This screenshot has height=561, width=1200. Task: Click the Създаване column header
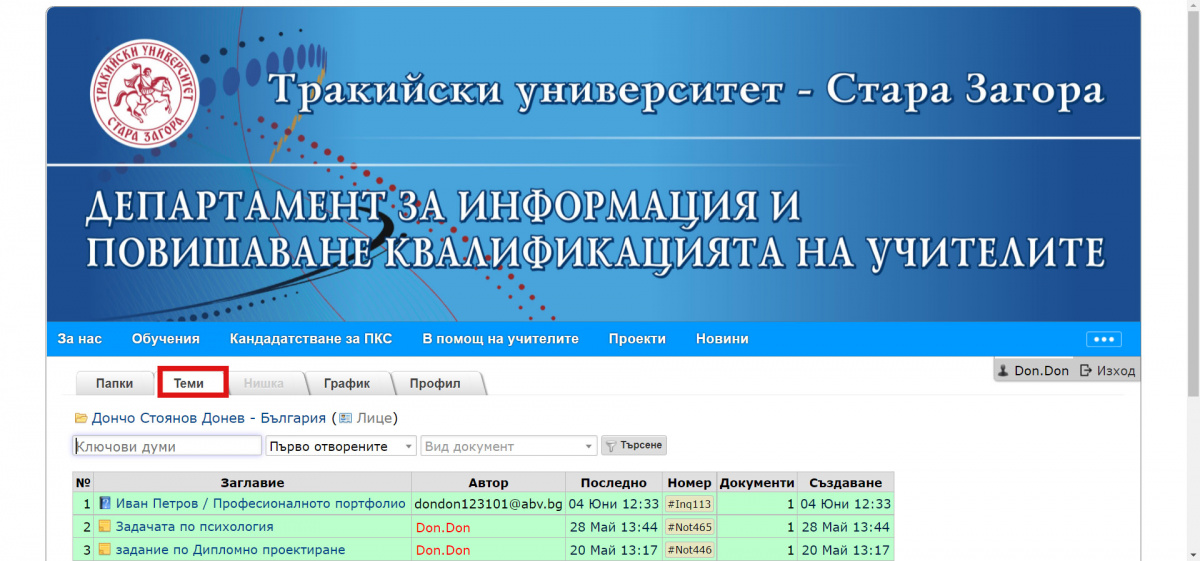coord(846,482)
